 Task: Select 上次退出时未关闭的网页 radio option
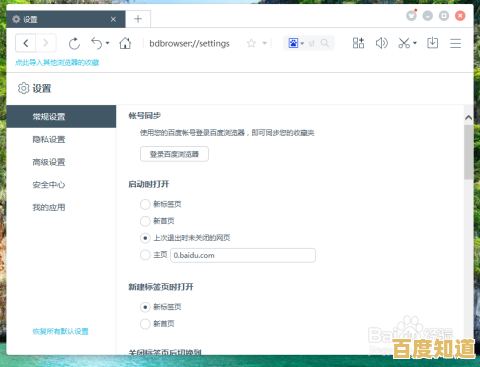(x=145, y=238)
